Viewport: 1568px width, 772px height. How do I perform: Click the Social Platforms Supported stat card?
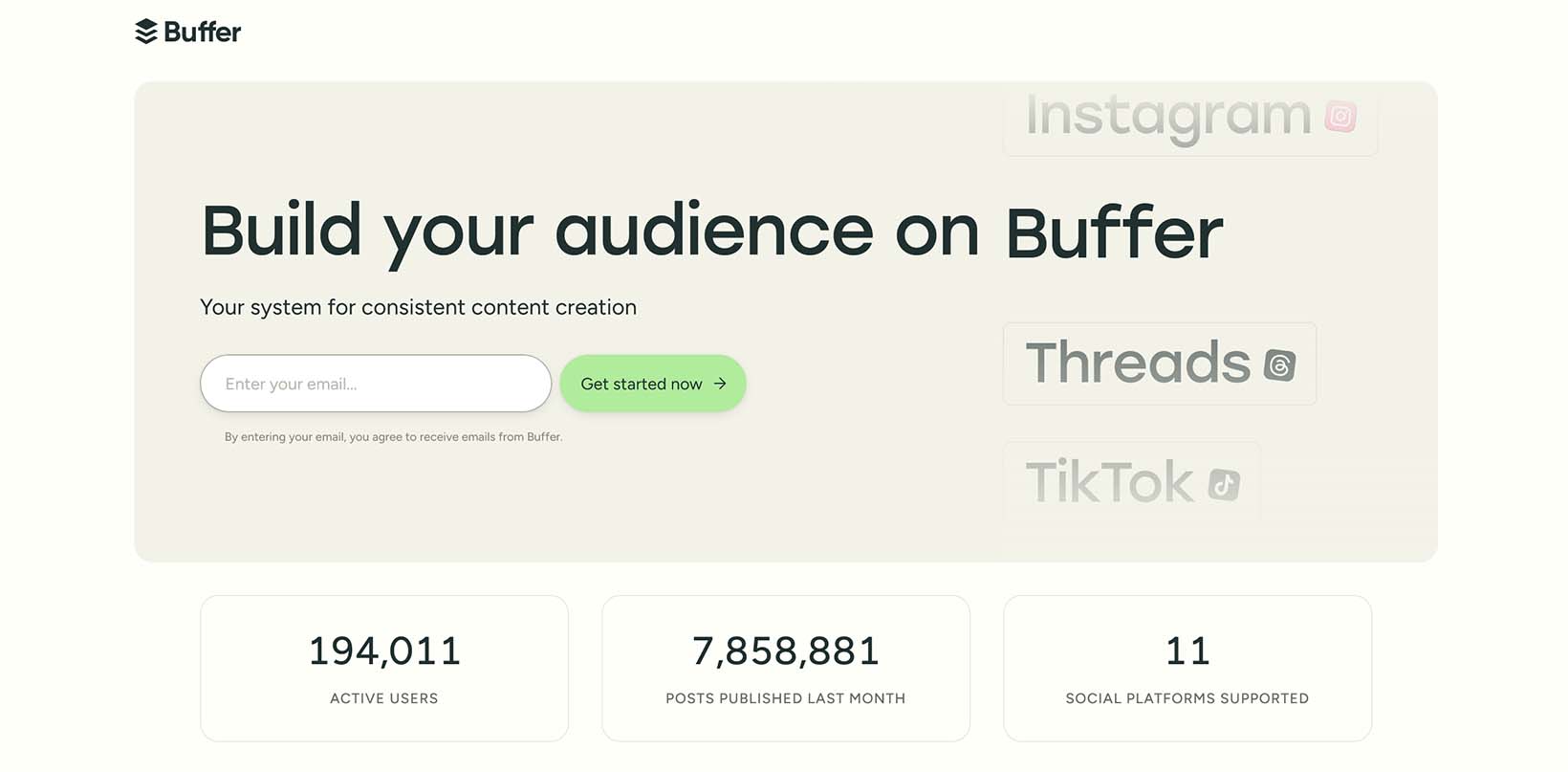click(1187, 668)
